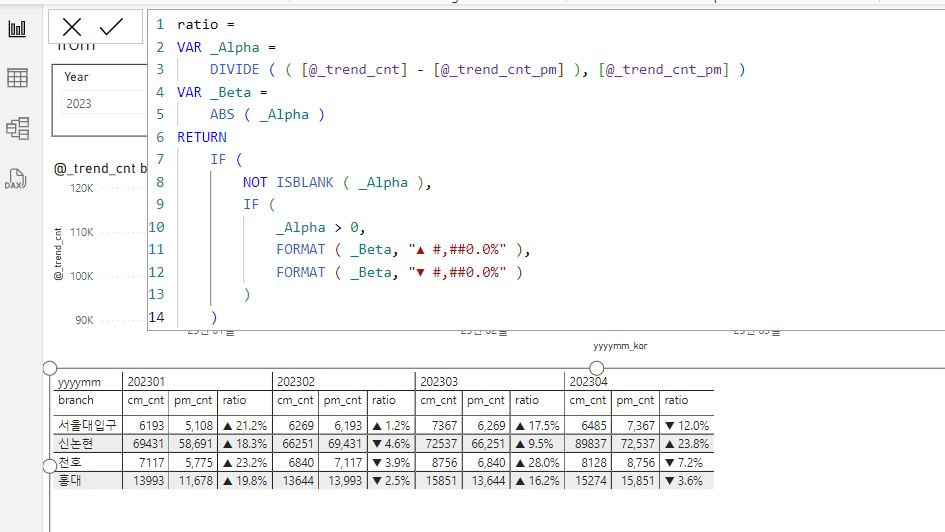Click the yyyymm_kor axis title
This screenshot has height=532, width=945.
(x=620, y=346)
